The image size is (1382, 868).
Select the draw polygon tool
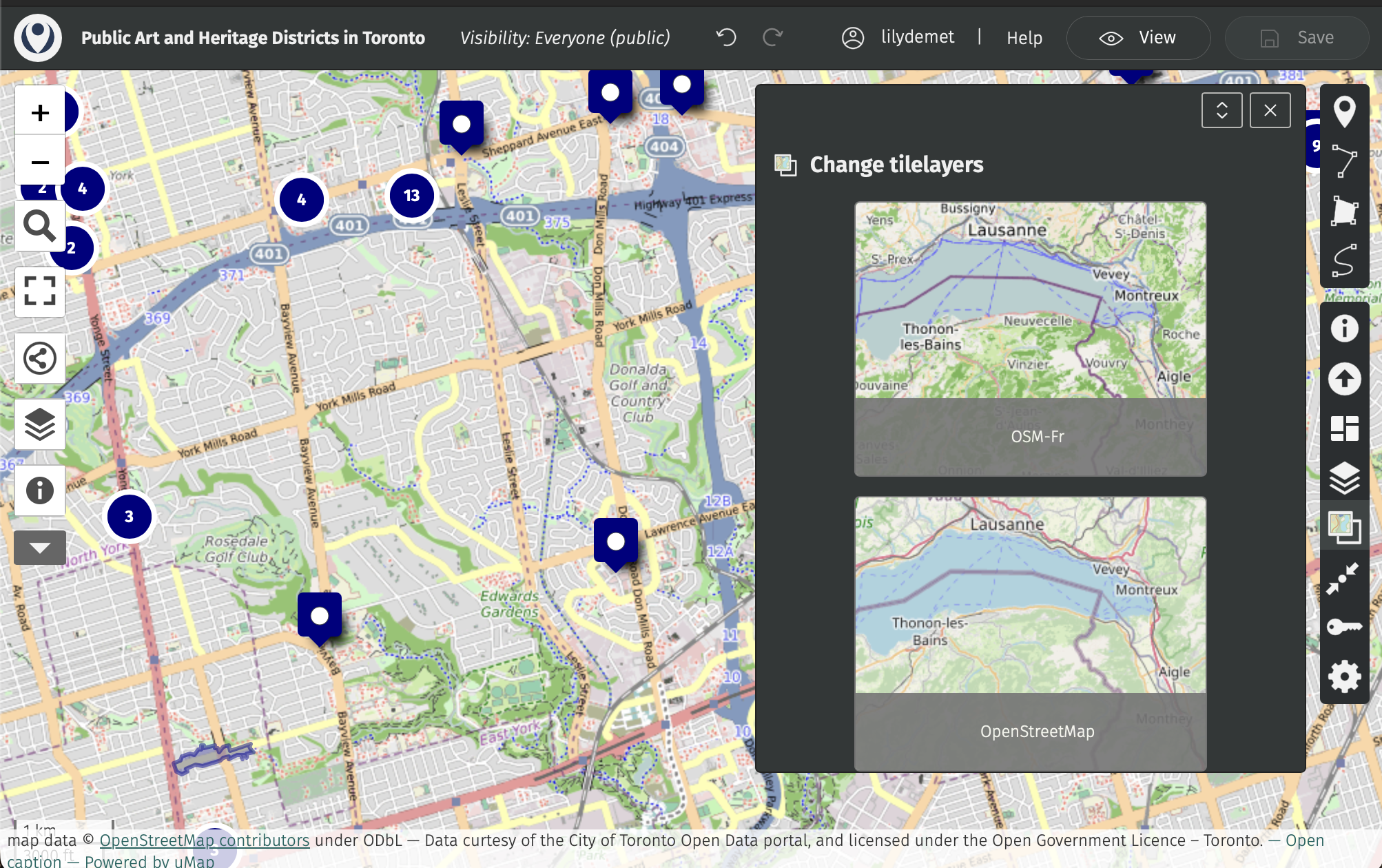pos(1344,211)
